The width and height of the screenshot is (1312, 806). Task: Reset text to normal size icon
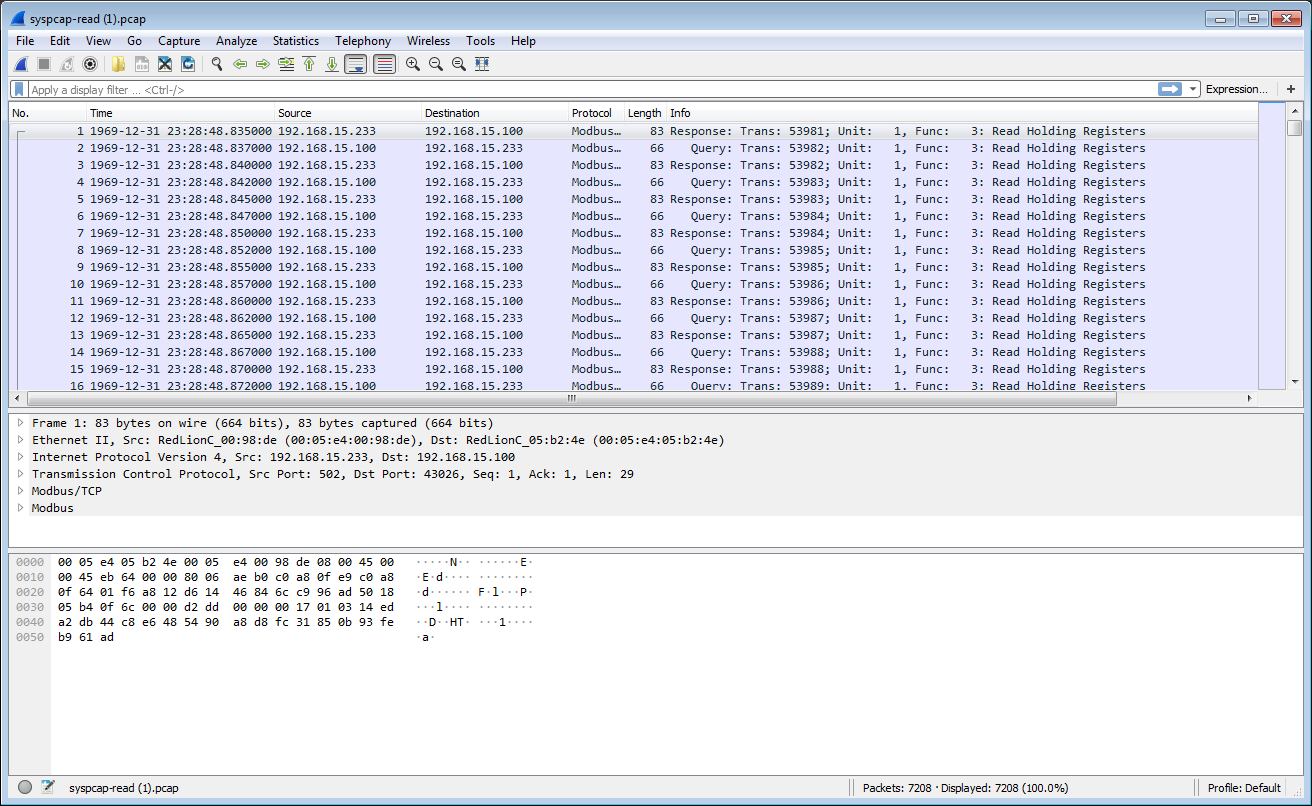click(459, 64)
